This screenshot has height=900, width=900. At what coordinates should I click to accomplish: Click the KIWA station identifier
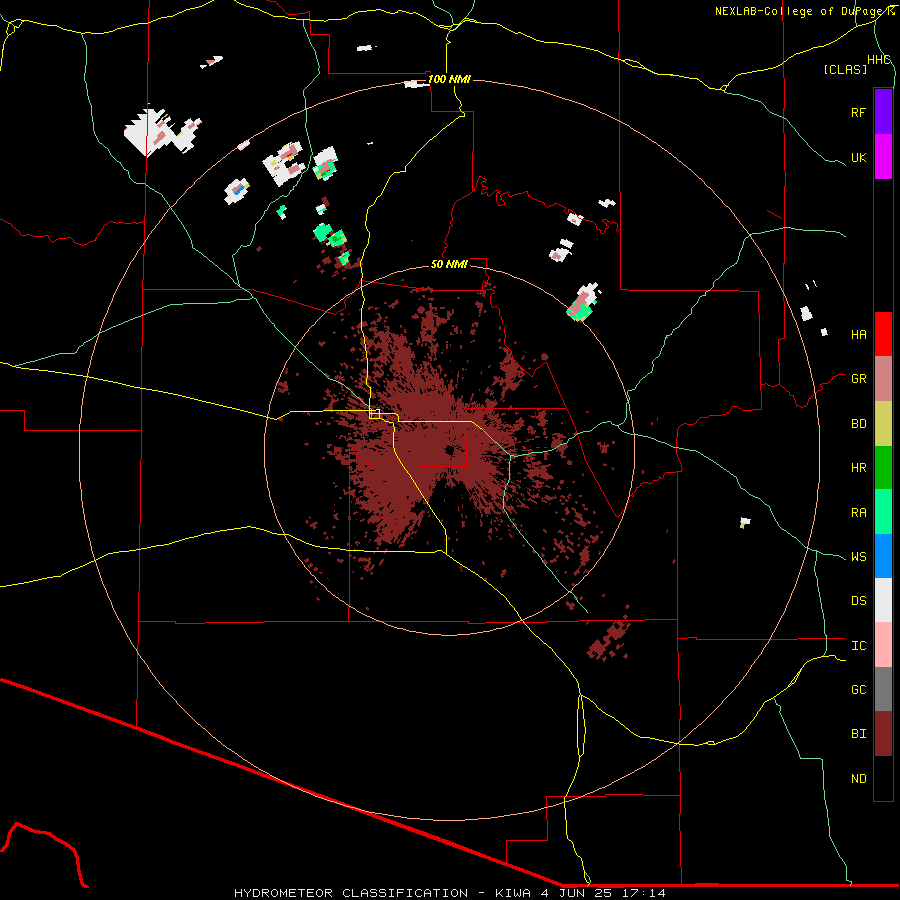coord(513,893)
